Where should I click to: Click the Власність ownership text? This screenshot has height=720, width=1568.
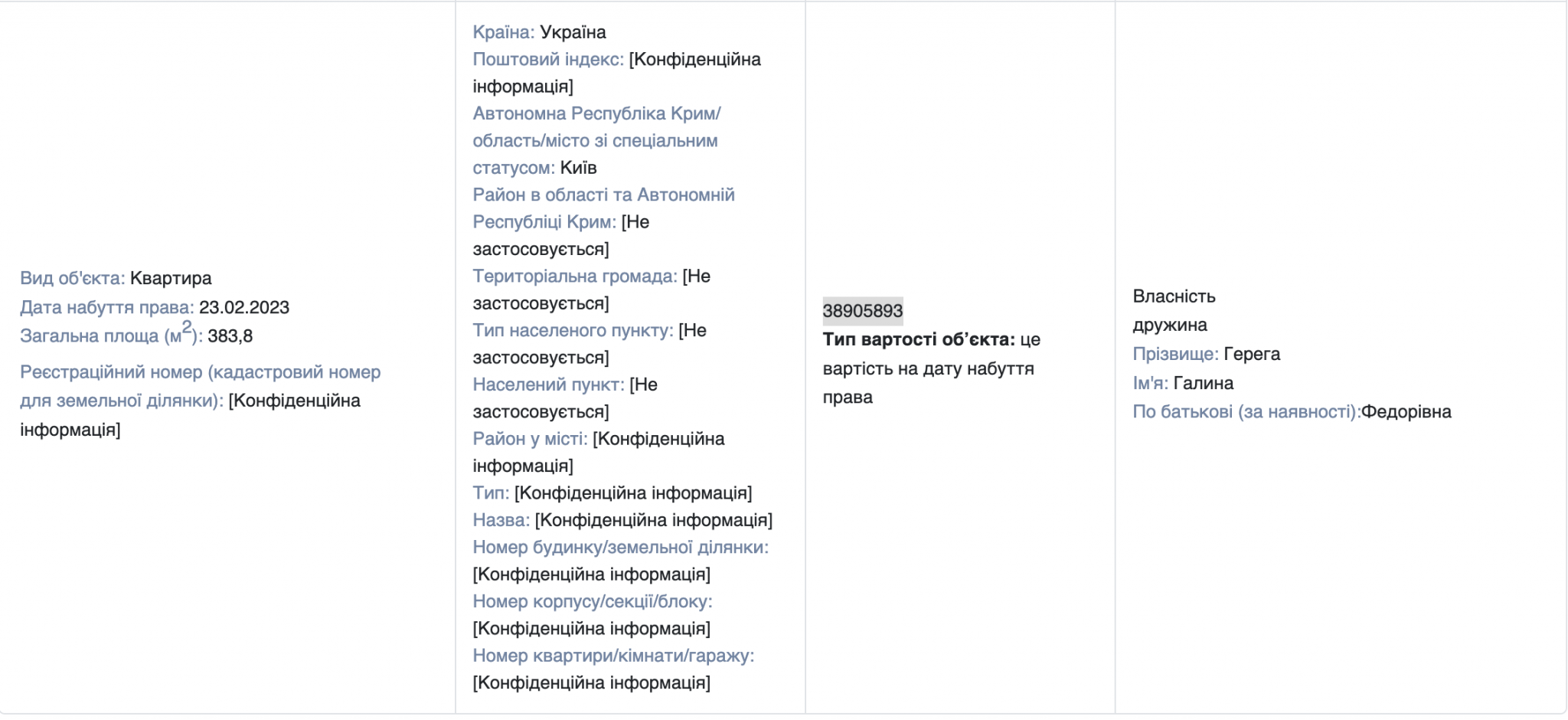coord(1174,296)
